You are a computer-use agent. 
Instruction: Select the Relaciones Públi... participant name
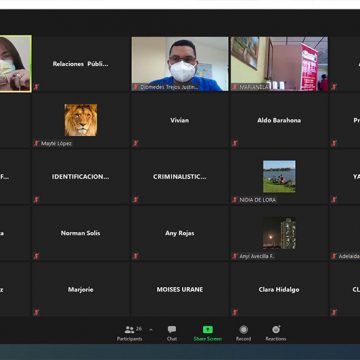pyautogui.click(x=80, y=64)
